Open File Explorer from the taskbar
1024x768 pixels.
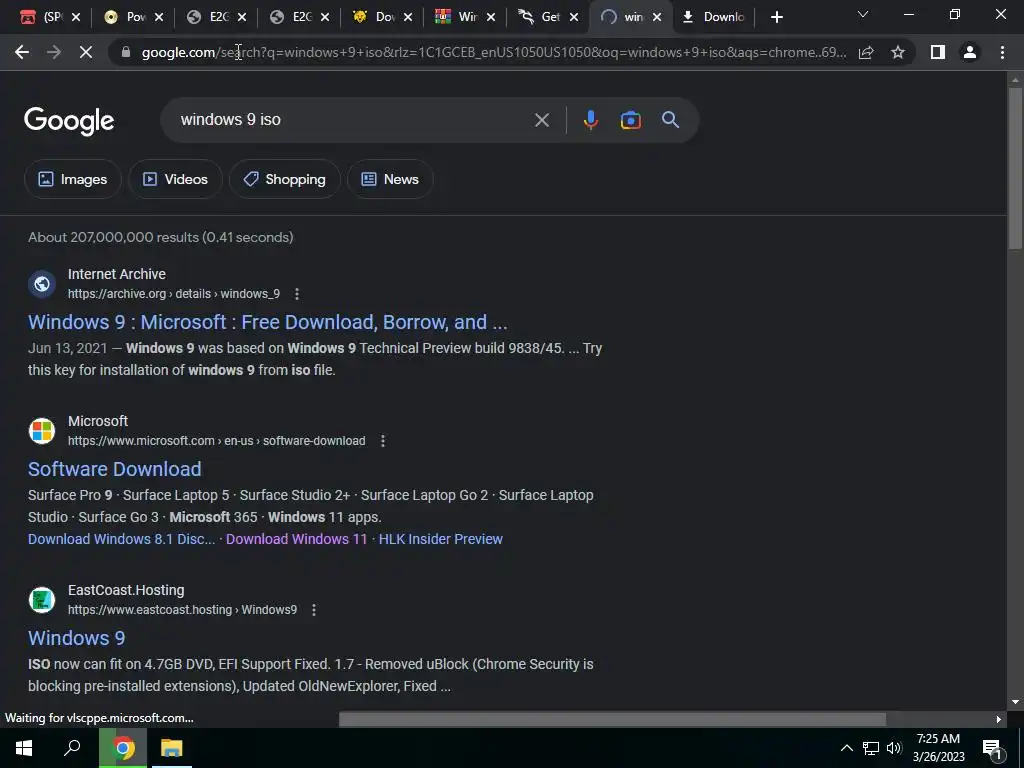(x=172, y=748)
